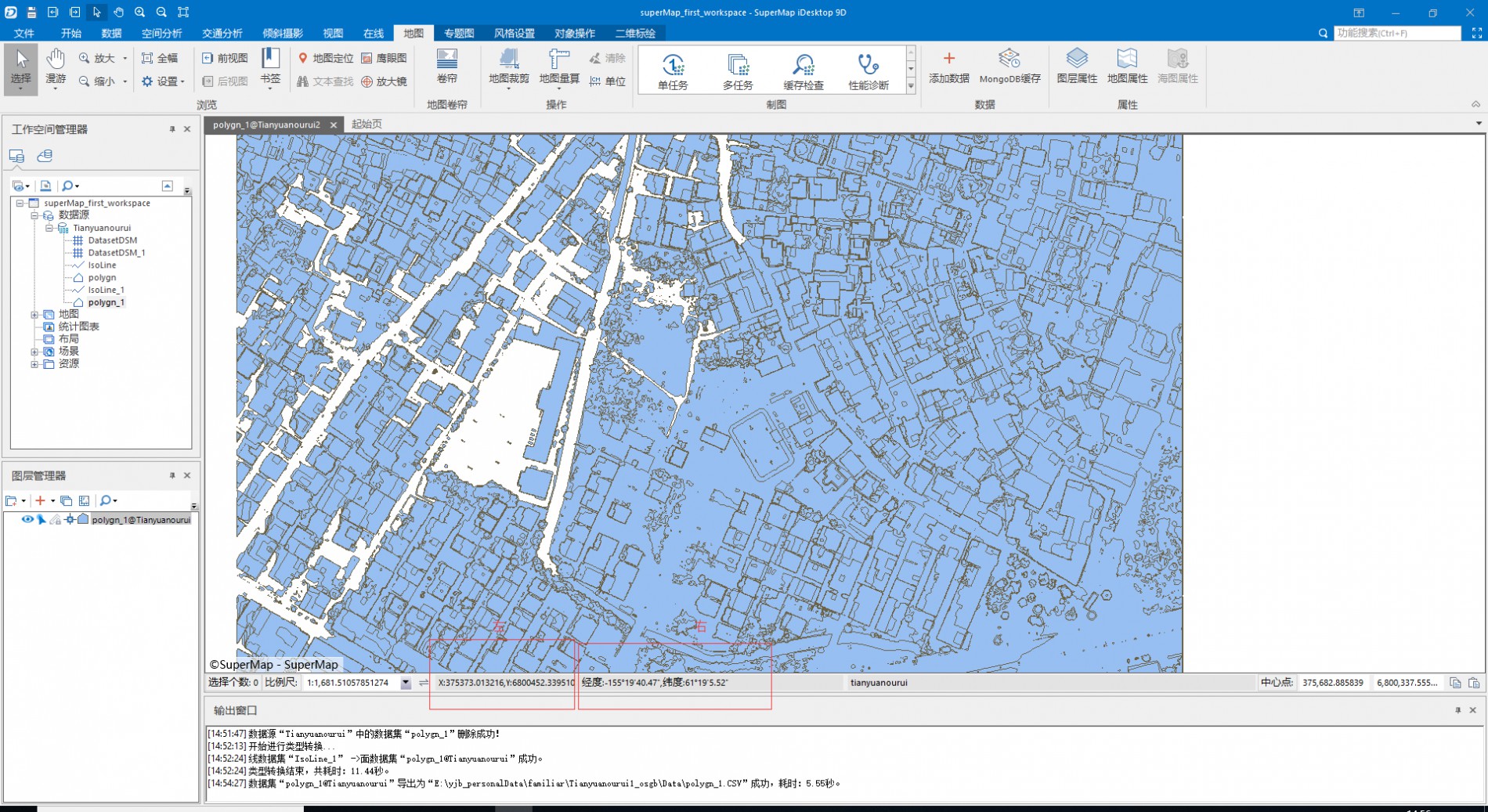Click the 缩小 (Zoom Out) ribbon button

click(97, 81)
